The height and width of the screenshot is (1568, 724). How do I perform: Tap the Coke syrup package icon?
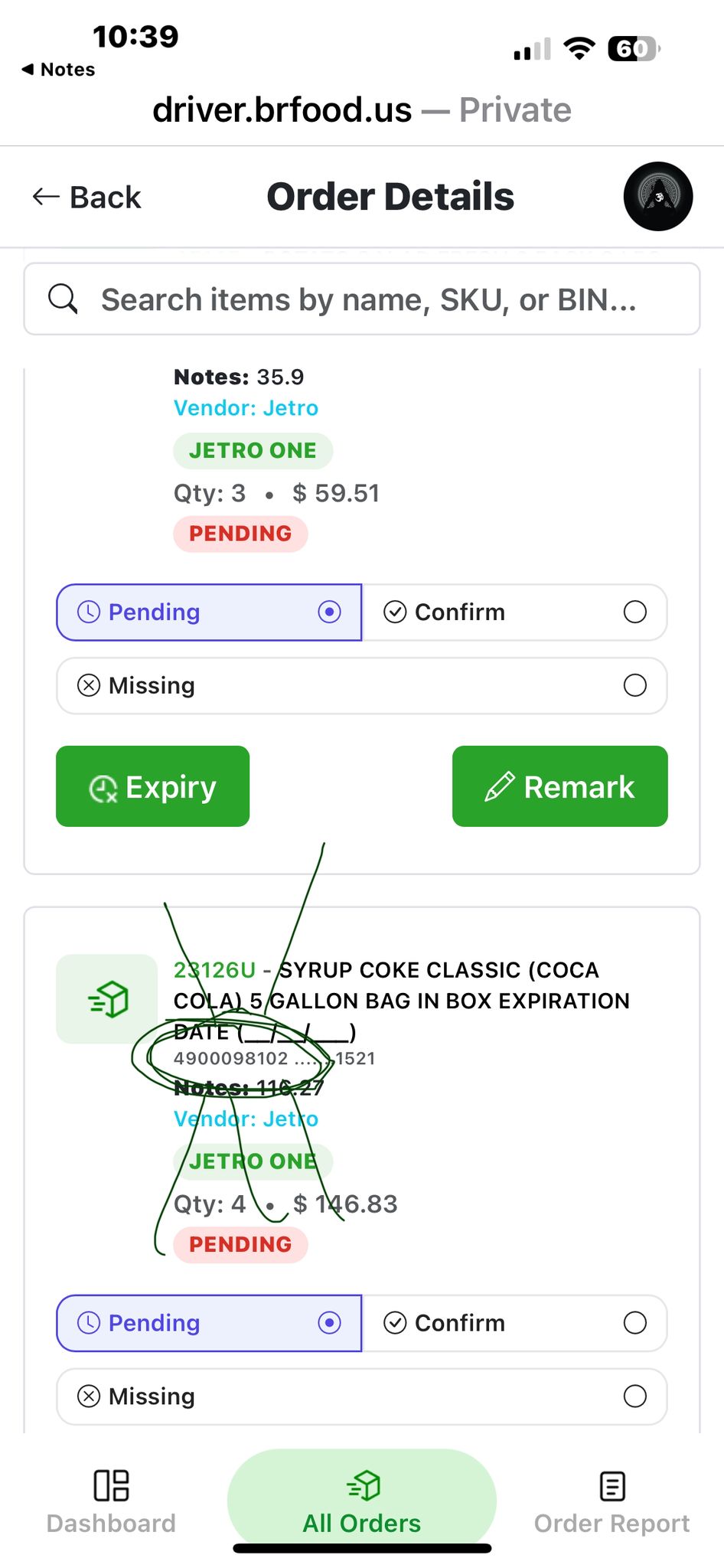(x=107, y=998)
